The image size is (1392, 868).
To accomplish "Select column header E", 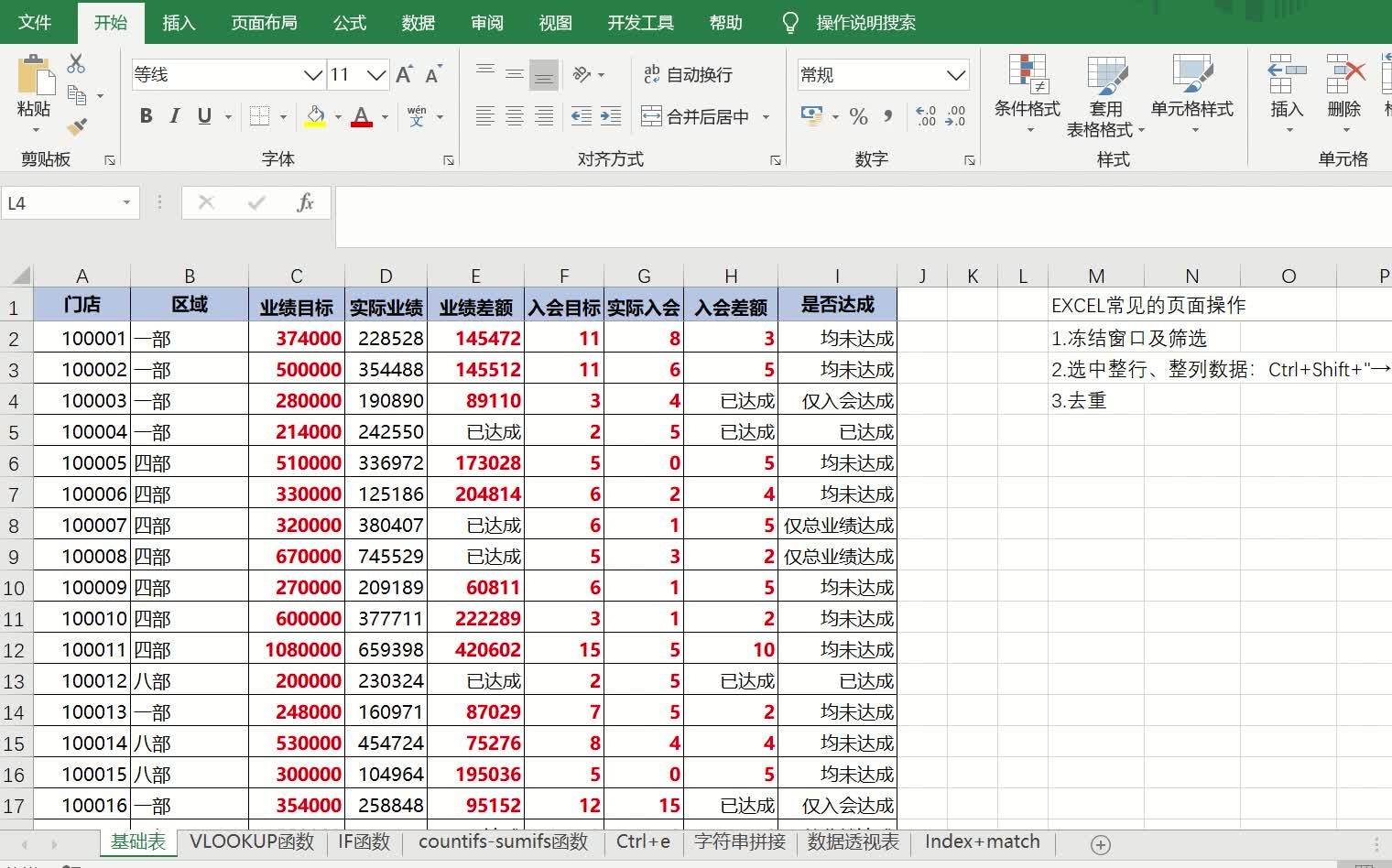I will coord(475,276).
